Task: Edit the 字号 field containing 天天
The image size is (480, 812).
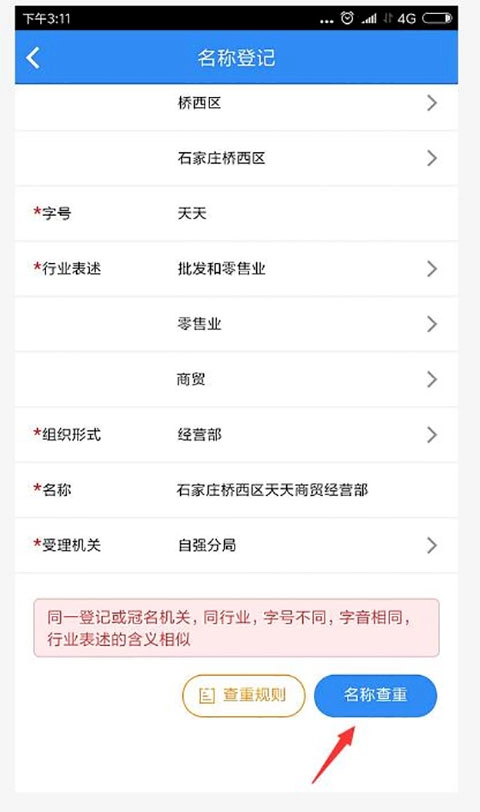Action: (x=236, y=213)
